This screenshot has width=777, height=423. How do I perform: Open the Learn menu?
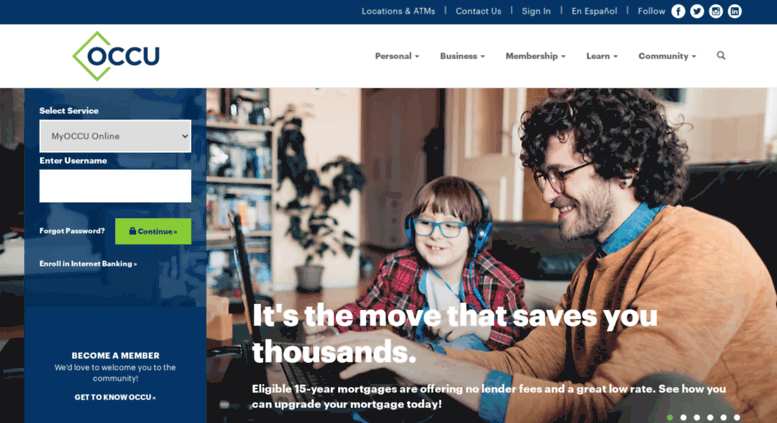(x=602, y=56)
